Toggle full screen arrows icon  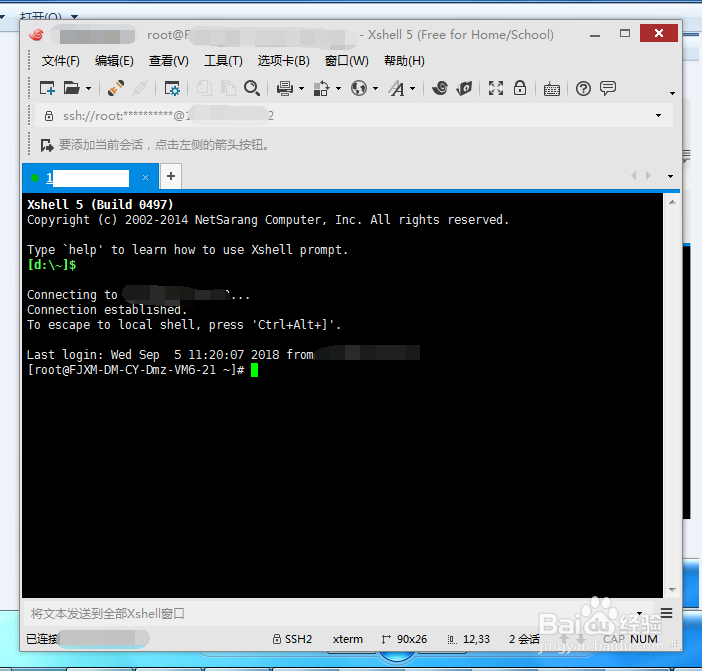pyautogui.click(x=496, y=88)
